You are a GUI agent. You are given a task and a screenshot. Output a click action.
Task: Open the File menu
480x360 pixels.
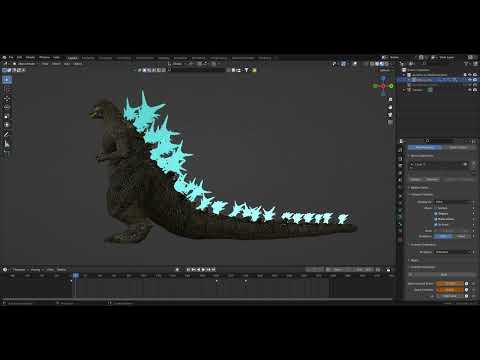pyautogui.click(x=11, y=57)
